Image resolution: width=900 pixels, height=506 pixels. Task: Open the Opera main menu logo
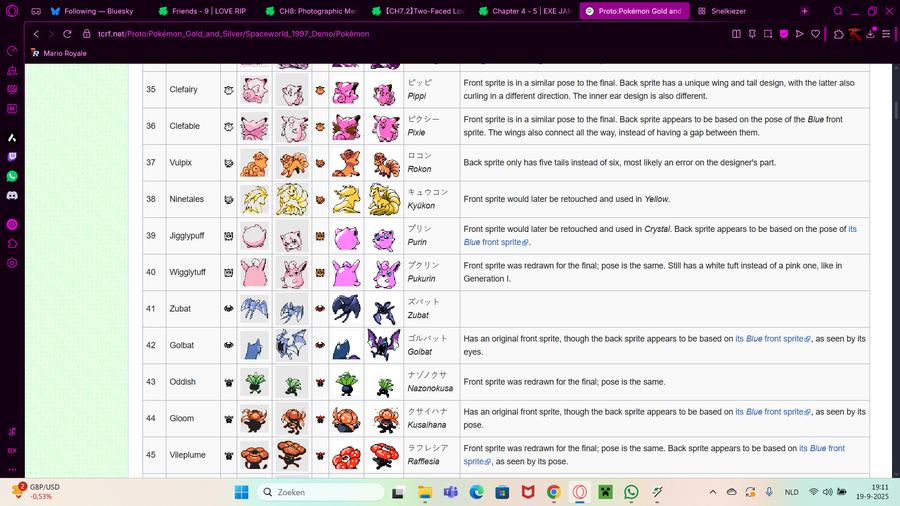point(12,11)
